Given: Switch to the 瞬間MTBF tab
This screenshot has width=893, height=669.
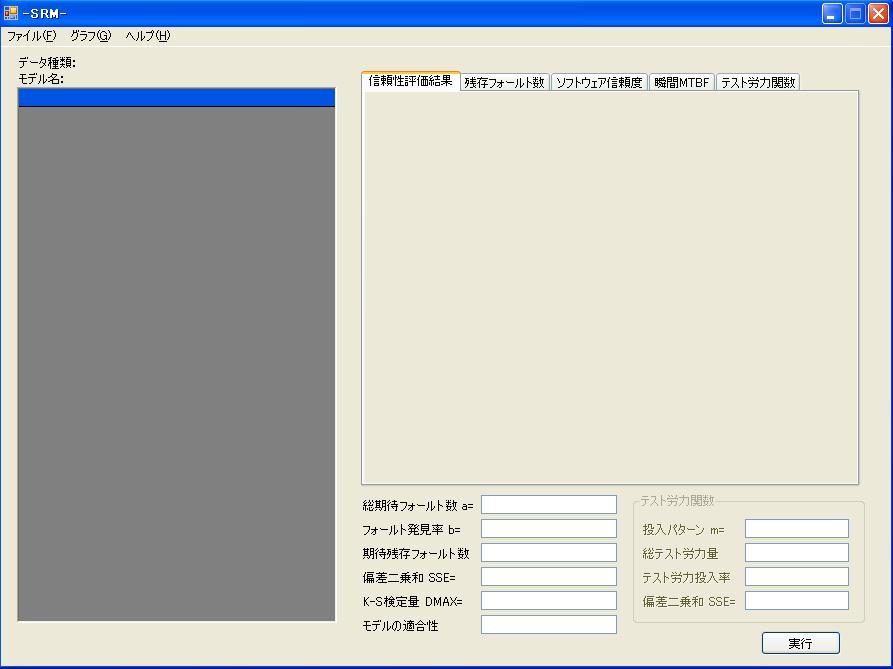Looking at the screenshot, I should click(x=682, y=83).
